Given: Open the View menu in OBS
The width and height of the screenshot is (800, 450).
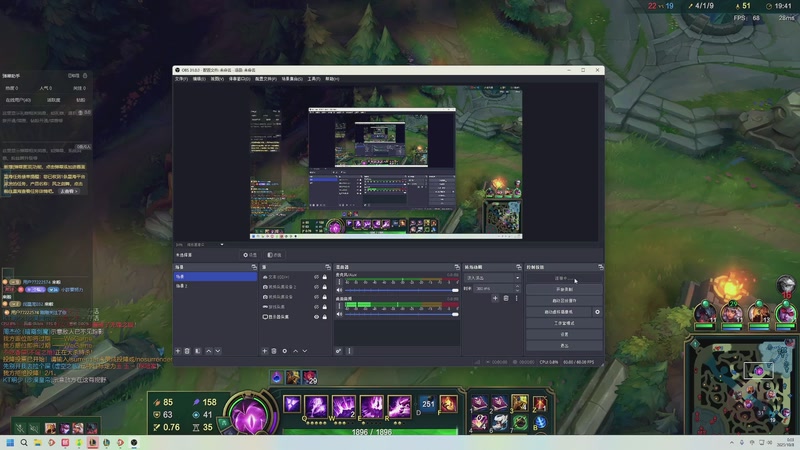Looking at the screenshot, I should click(x=217, y=79).
